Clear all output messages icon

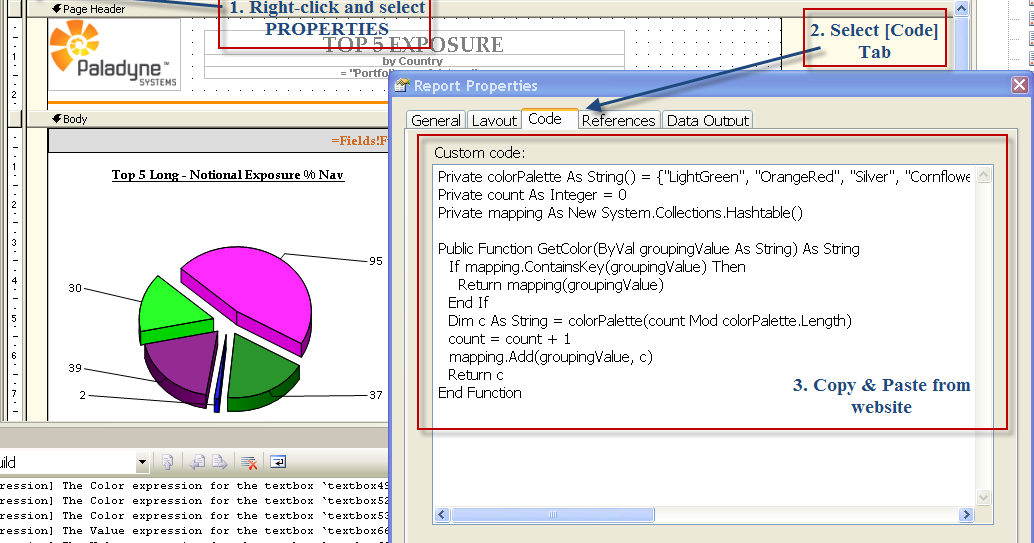point(249,463)
